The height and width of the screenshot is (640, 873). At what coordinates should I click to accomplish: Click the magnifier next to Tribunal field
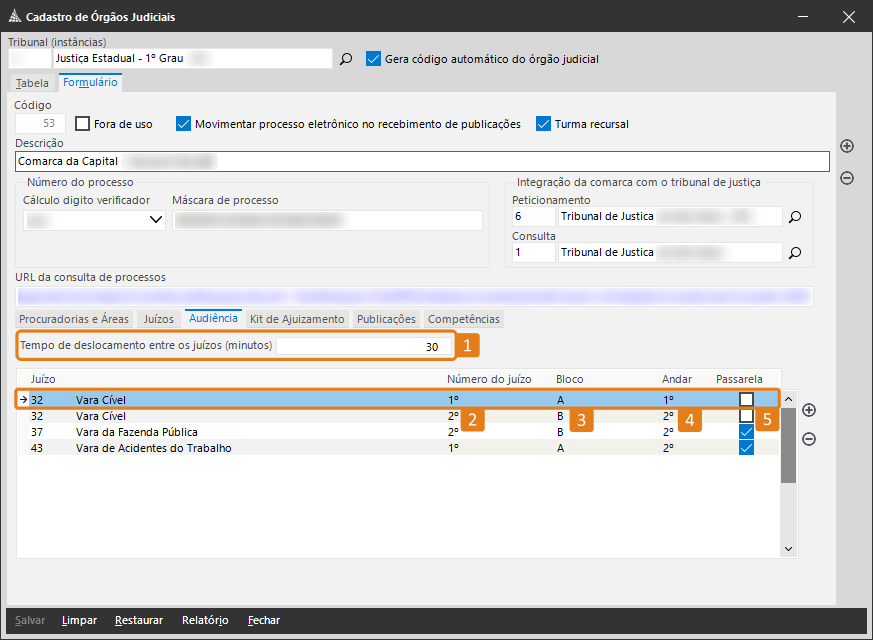point(346,60)
